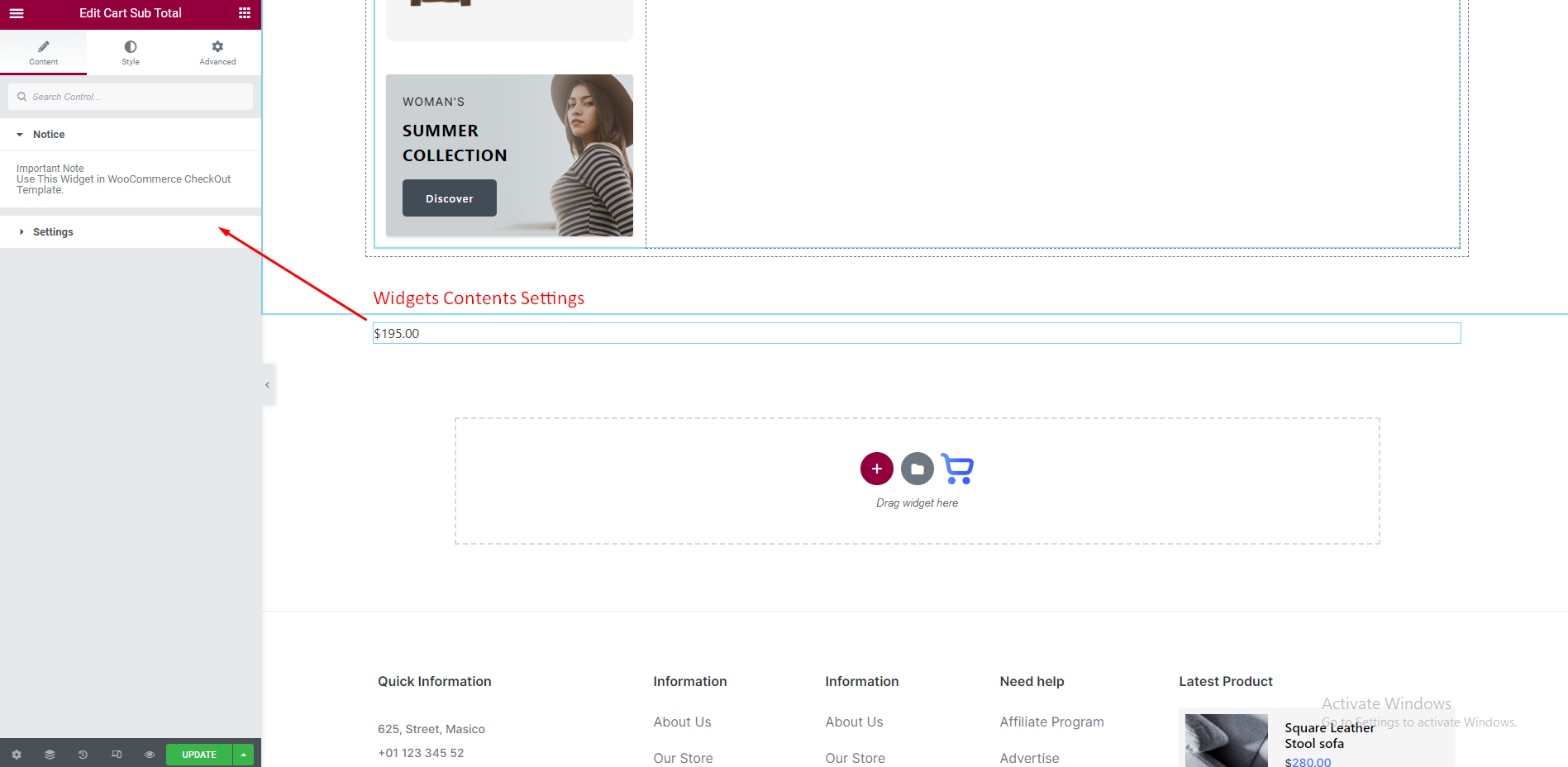
Task: Collapse the Notice section
Action: [x=49, y=135]
